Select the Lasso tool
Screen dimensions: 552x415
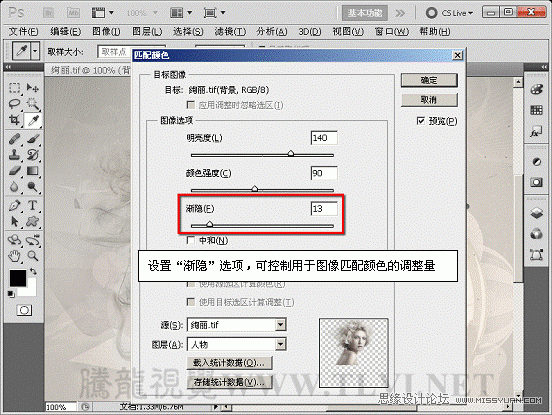pos(14,103)
